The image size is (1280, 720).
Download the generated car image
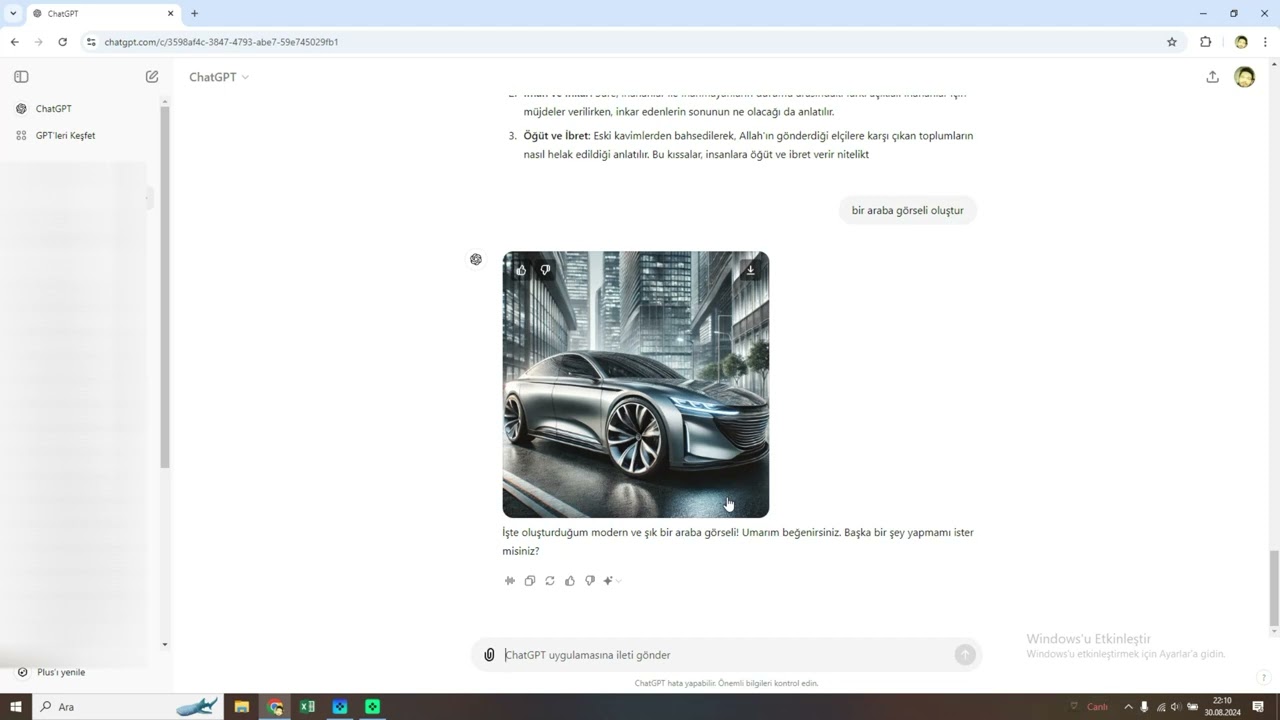click(750, 270)
